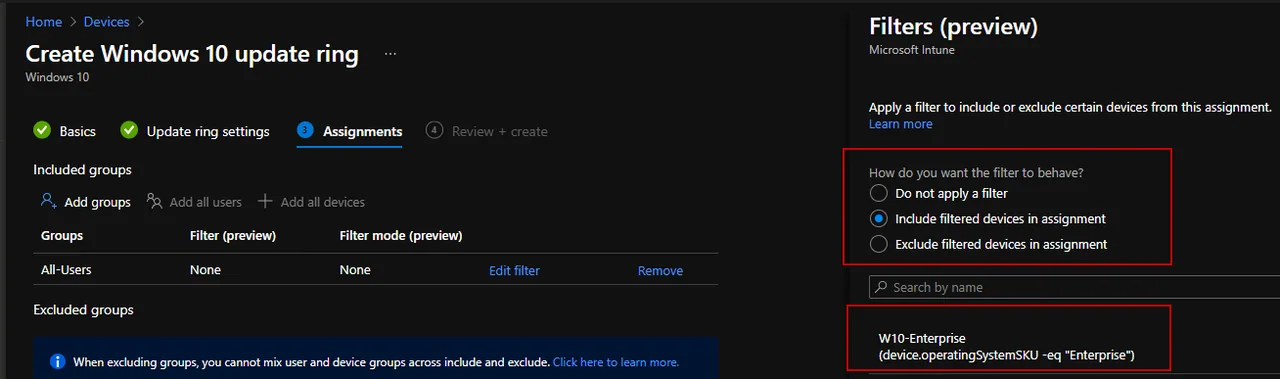Open the ellipsis menu beside page title
The height and width of the screenshot is (379, 1280).
(x=390, y=54)
